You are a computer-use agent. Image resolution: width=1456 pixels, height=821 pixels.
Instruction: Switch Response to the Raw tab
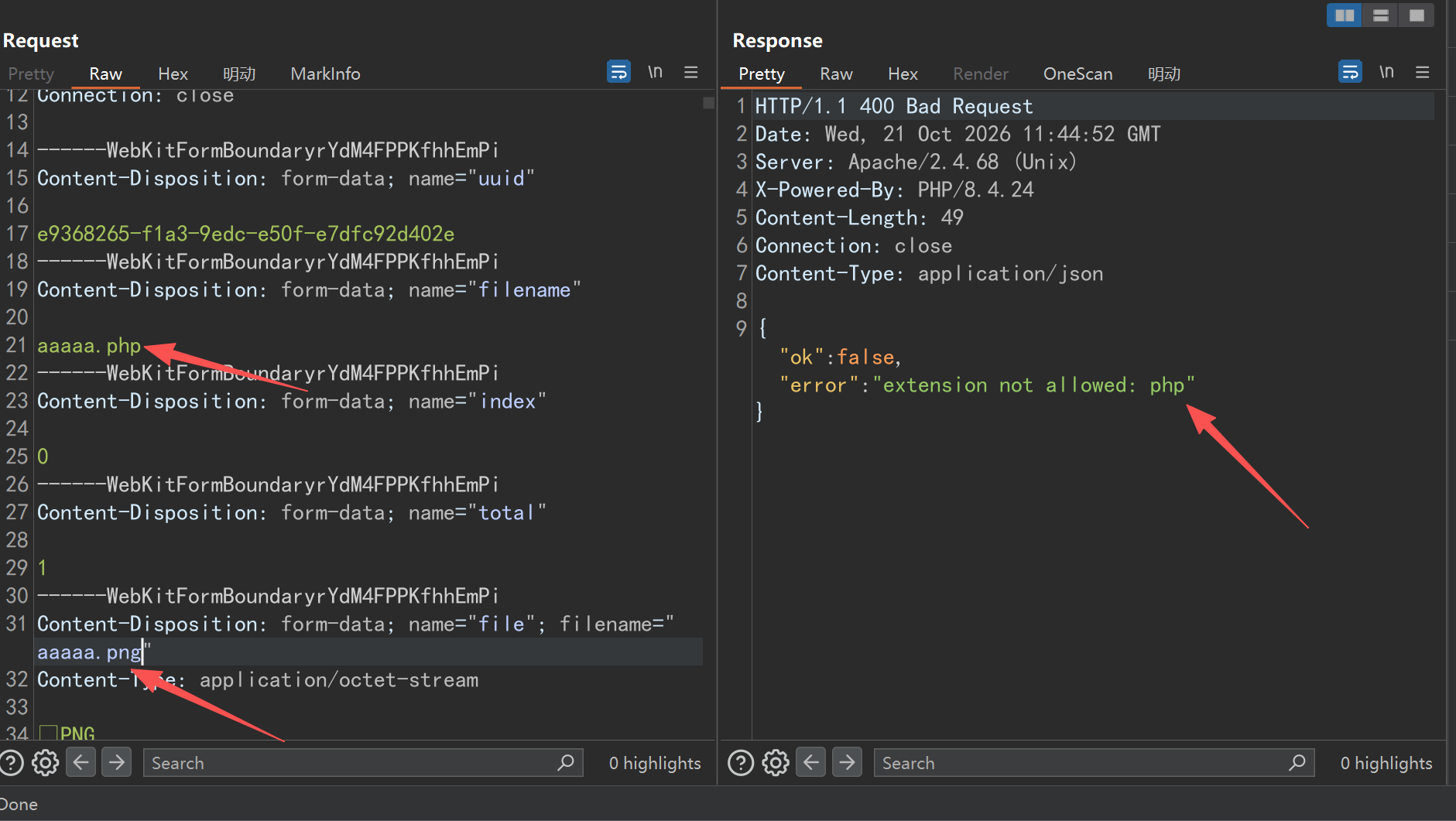pyautogui.click(x=837, y=74)
